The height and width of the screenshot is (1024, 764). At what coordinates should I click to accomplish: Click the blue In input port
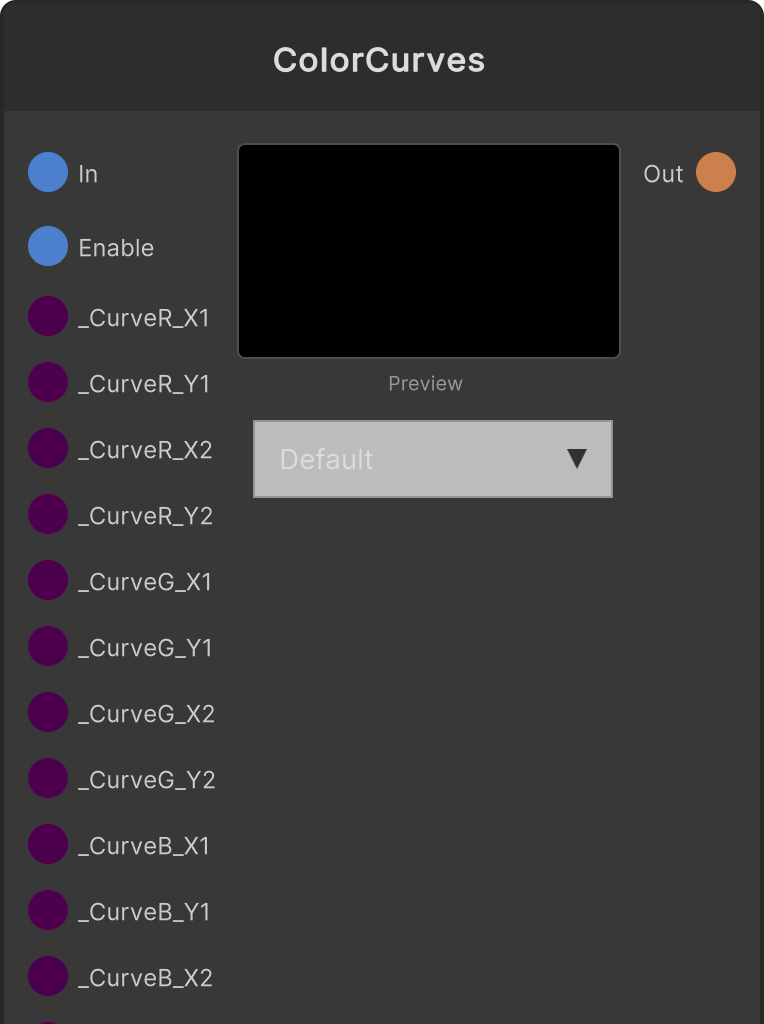point(48,172)
